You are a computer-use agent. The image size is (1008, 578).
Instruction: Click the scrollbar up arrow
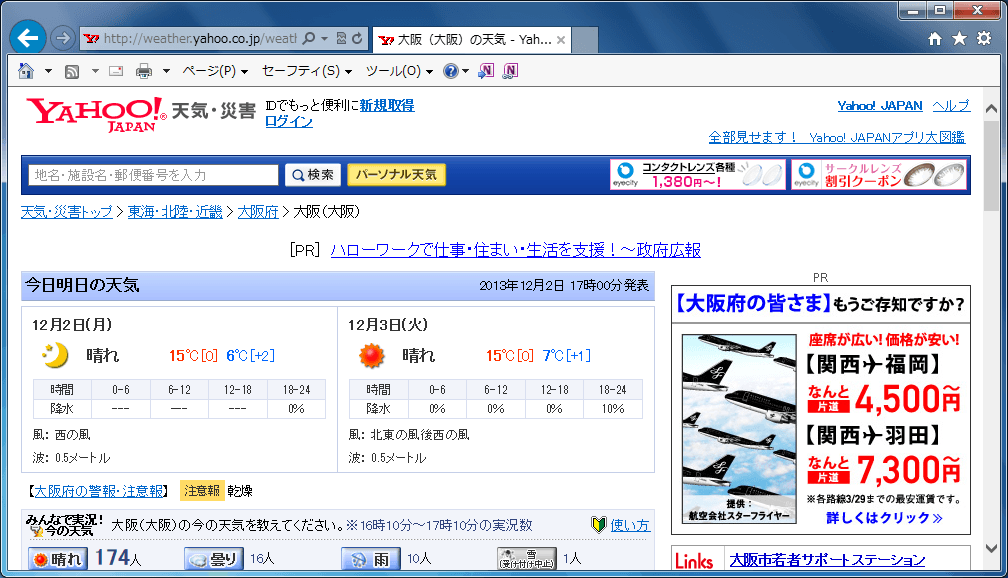click(x=991, y=109)
